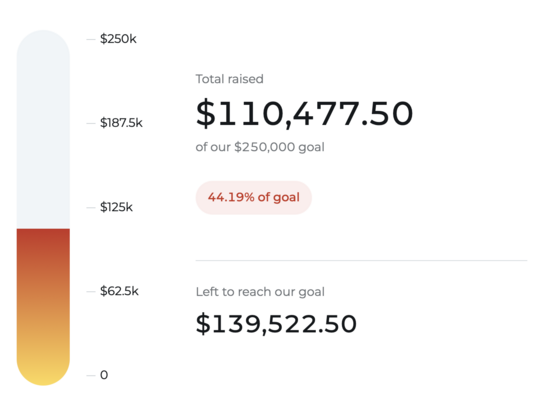Click the horizontal divider line
Image resolution: width=555 pixels, height=408 pixels.
click(x=361, y=260)
